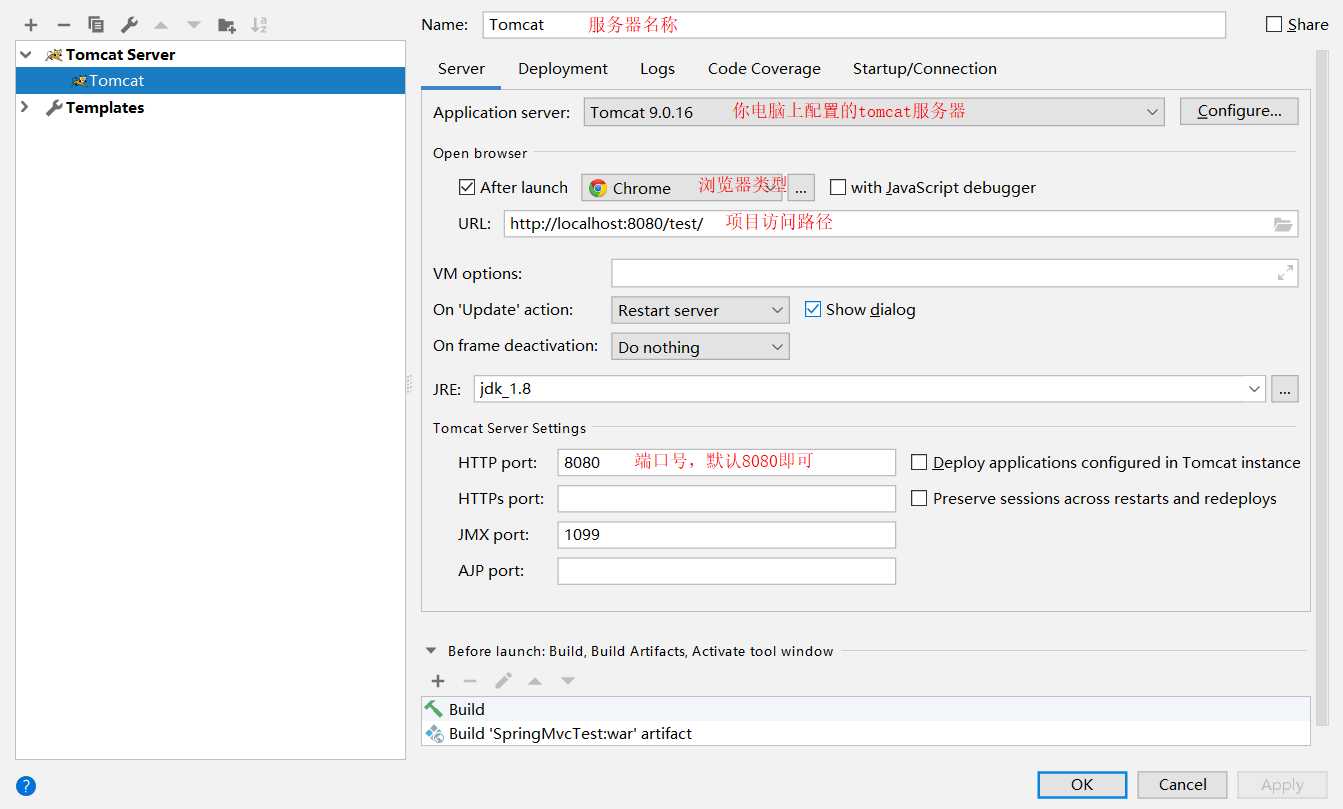Move configuration down arrow in left toolbar
This screenshot has height=809, width=1343.
coord(194,25)
